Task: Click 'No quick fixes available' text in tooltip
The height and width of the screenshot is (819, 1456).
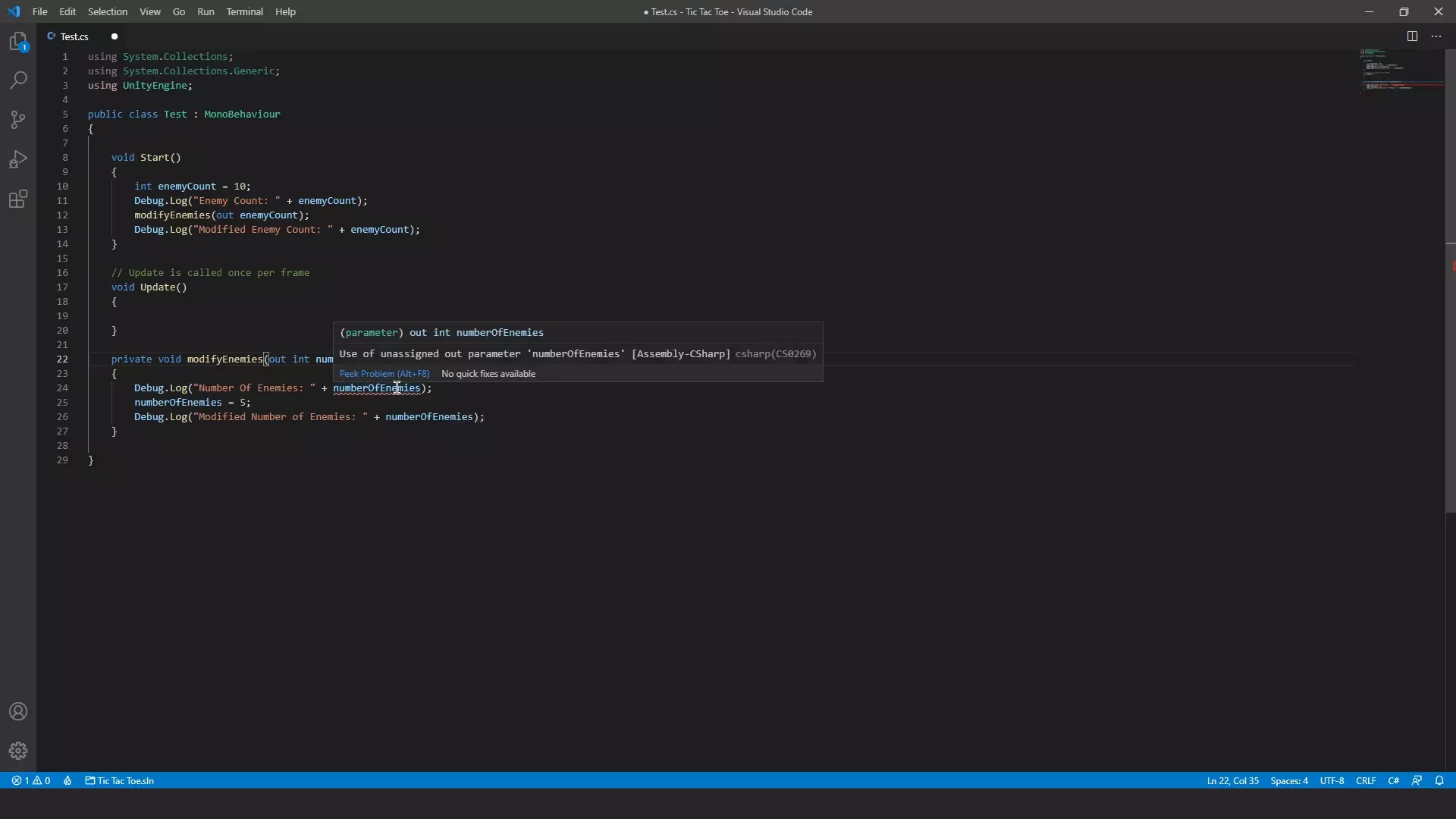Action: pos(488,374)
